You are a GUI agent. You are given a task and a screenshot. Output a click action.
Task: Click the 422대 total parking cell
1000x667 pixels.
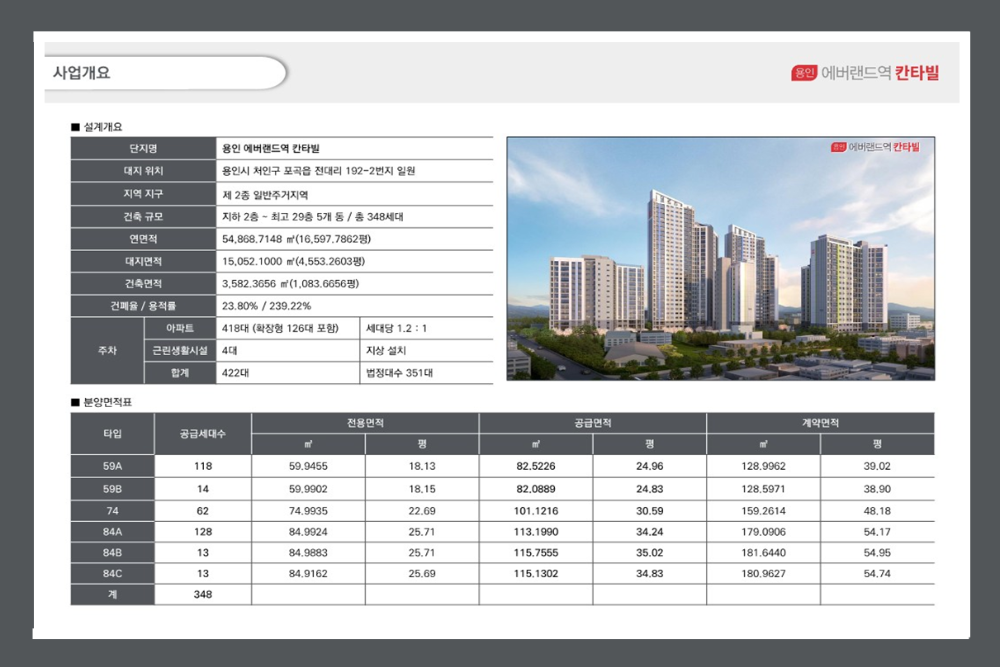coord(288,373)
